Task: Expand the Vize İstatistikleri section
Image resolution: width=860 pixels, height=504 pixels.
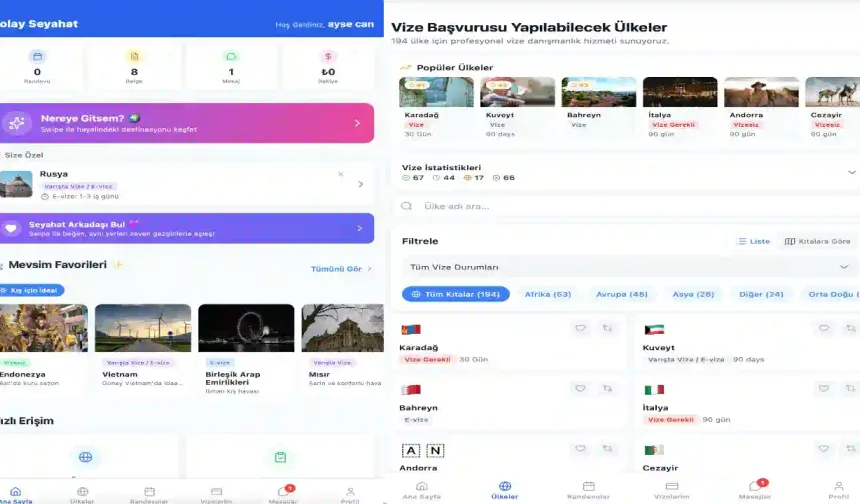Action: tap(851, 172)
